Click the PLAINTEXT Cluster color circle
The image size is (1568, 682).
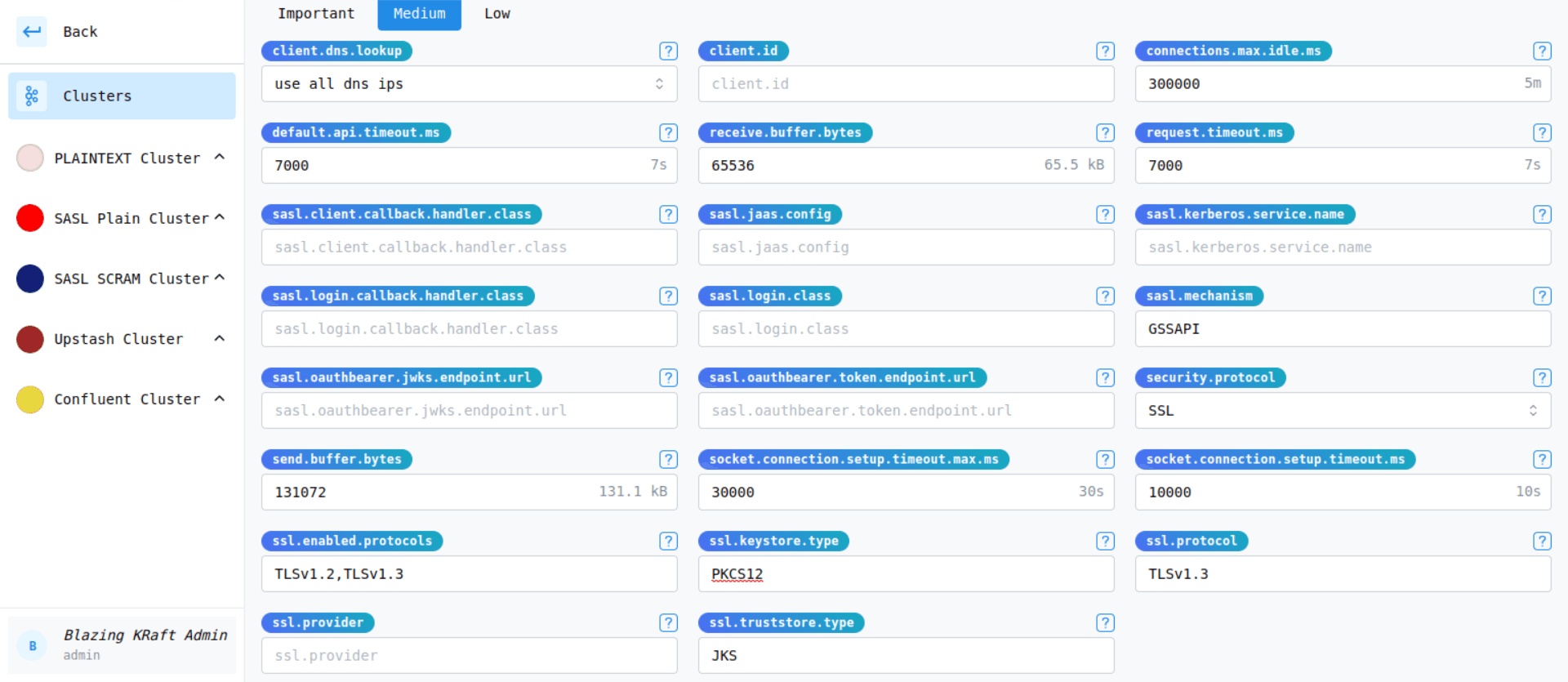(x=30, y=158)
